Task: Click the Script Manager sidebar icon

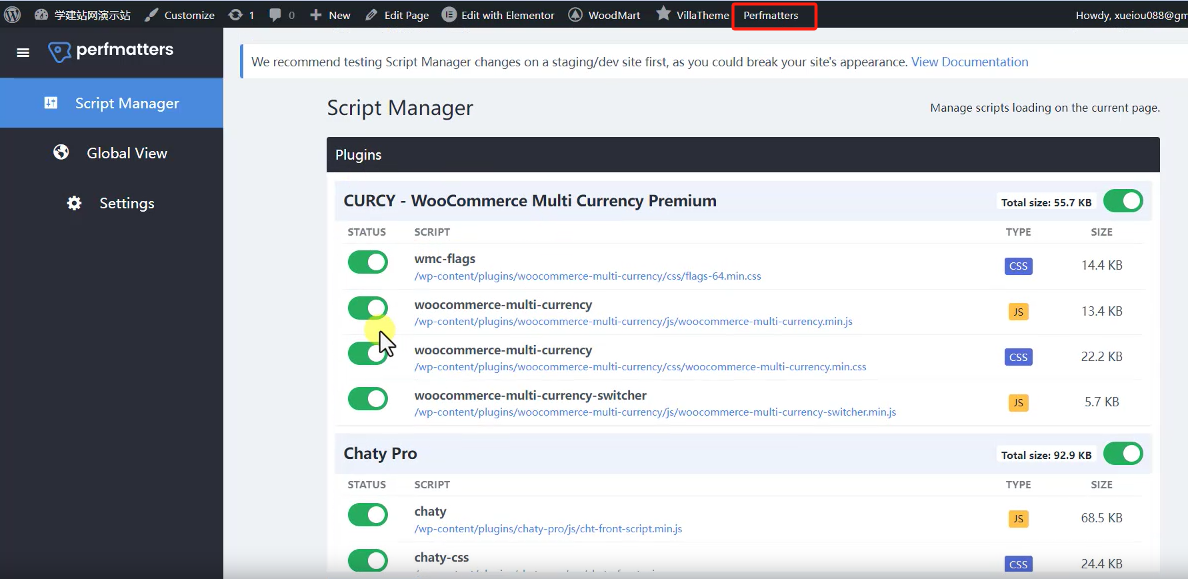Action: (51, 103)
